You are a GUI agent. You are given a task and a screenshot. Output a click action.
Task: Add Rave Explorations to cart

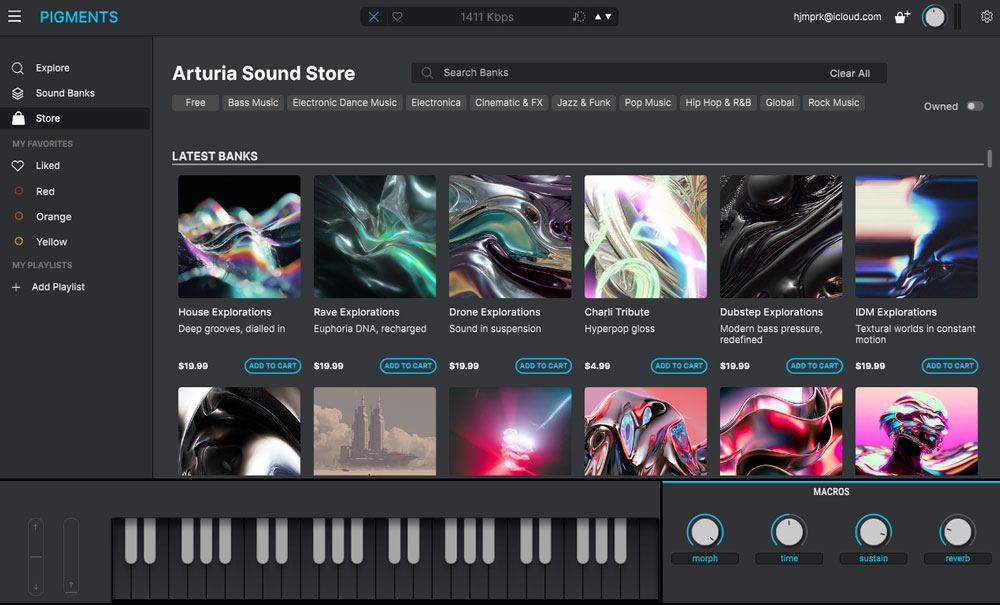[408, 366]
